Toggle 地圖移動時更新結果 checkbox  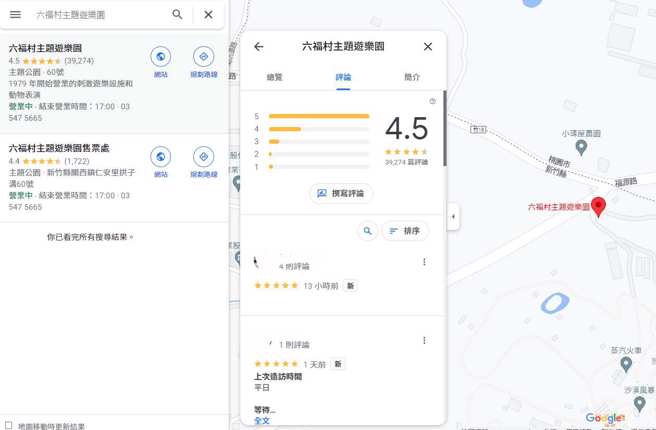coord(8,425)
